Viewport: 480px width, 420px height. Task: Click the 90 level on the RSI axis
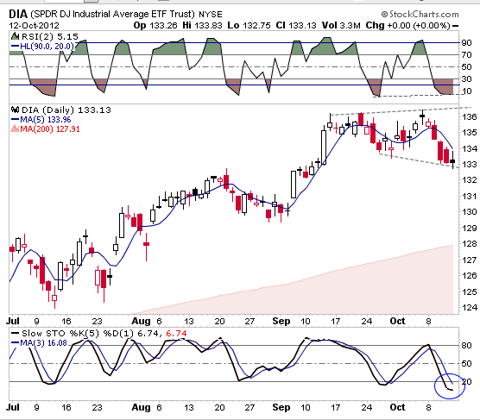(x=466, y=43)
